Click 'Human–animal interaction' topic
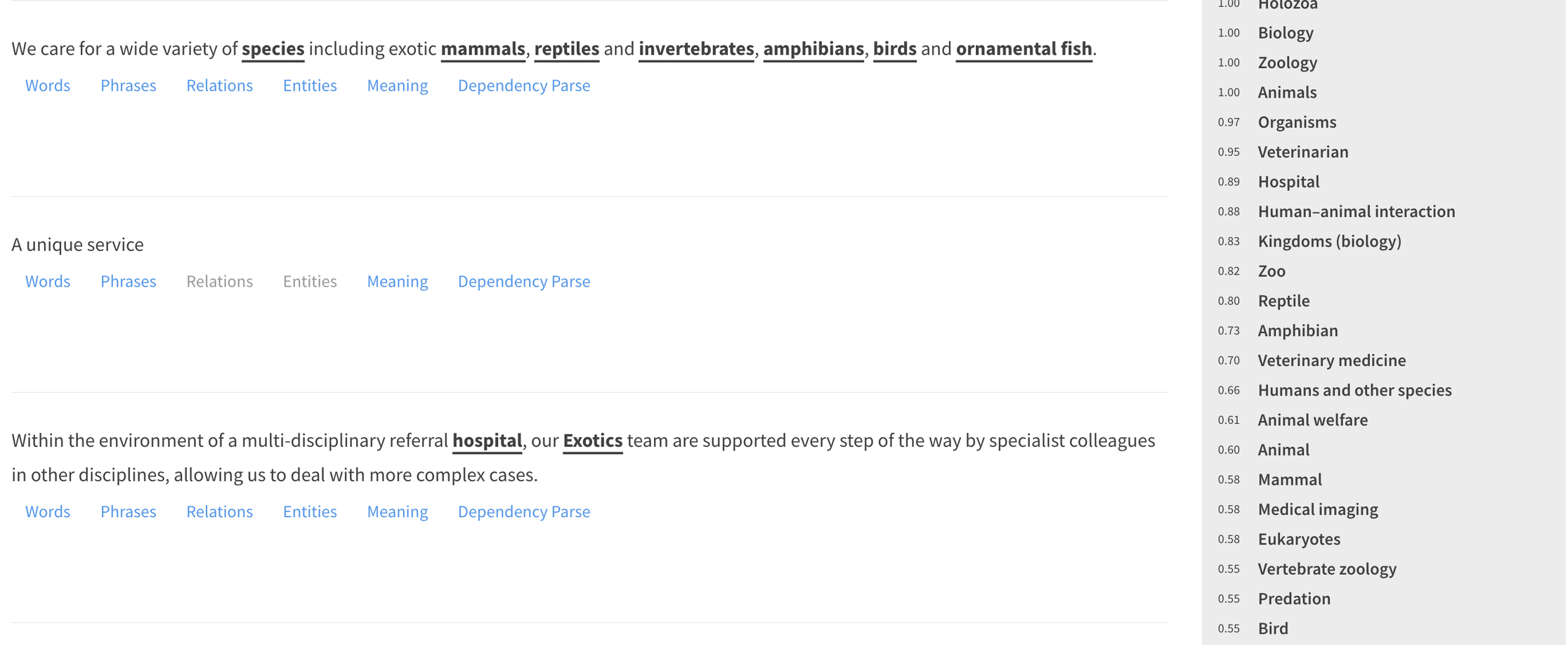This screenshot has width=1568, height=645. click(x=1356, y=212)
